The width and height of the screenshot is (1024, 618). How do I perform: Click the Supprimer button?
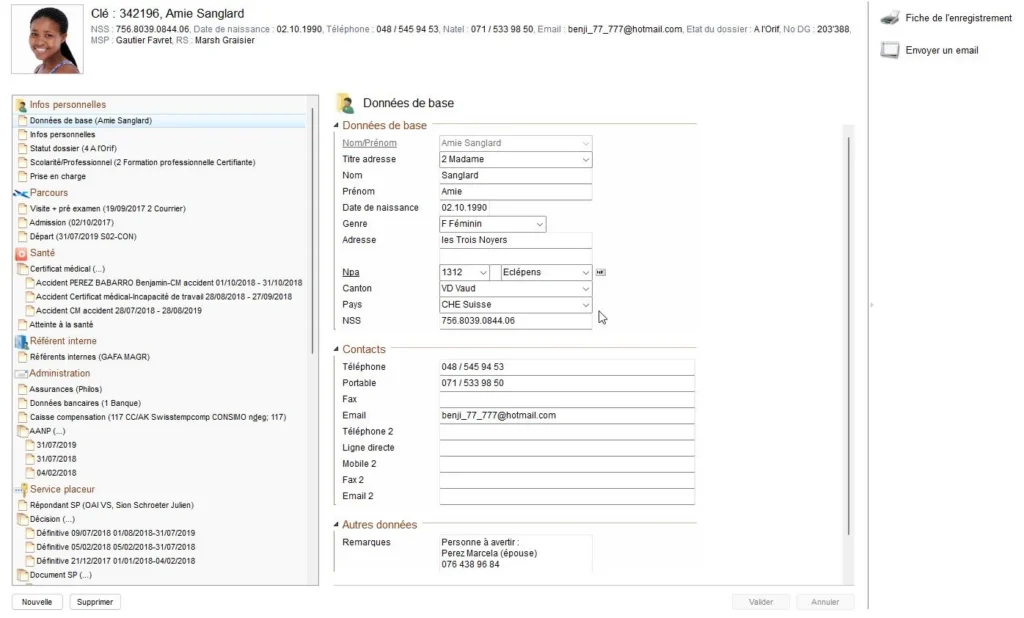coord(95,602)
